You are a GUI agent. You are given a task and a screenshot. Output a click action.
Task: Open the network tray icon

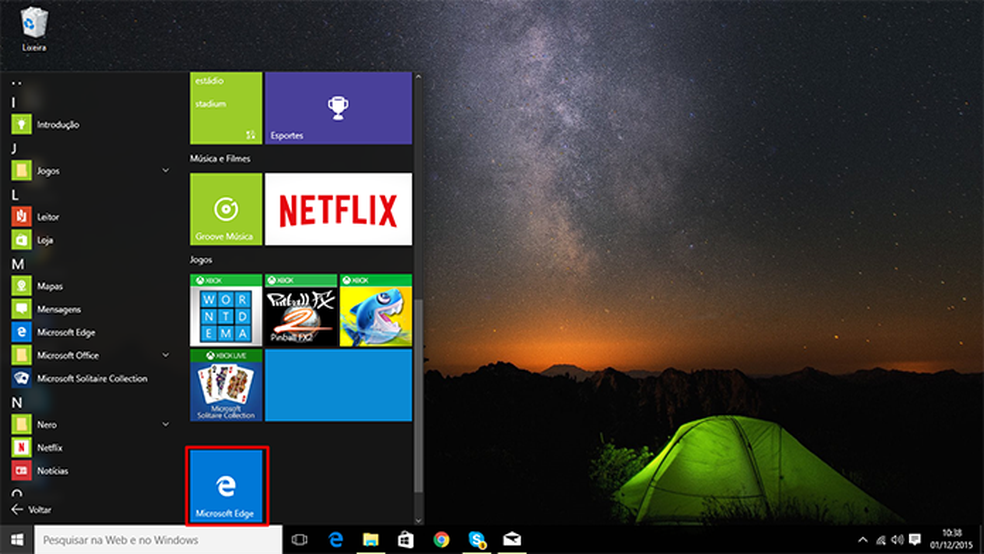(x=881, y=540)
